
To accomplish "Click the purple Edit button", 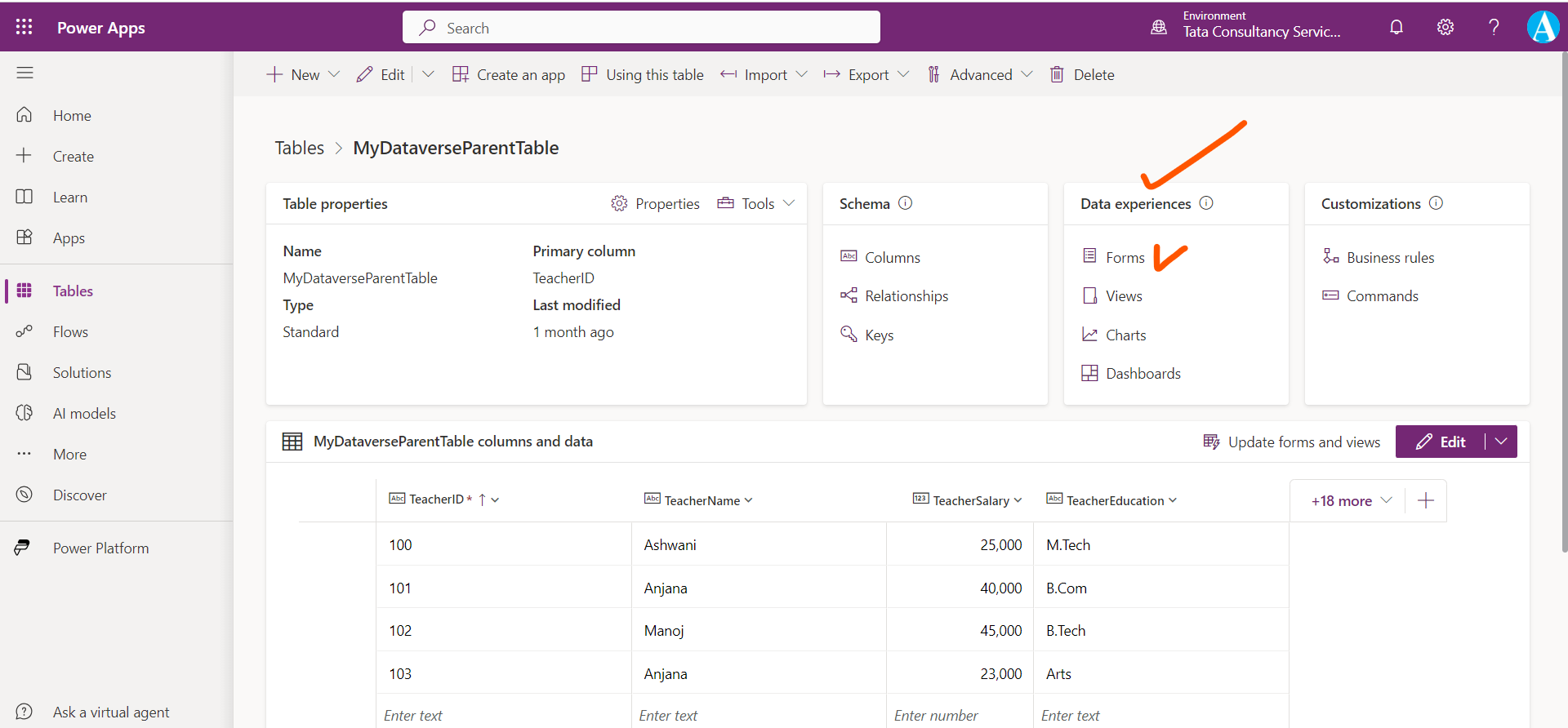I will tap(1441, 442).
